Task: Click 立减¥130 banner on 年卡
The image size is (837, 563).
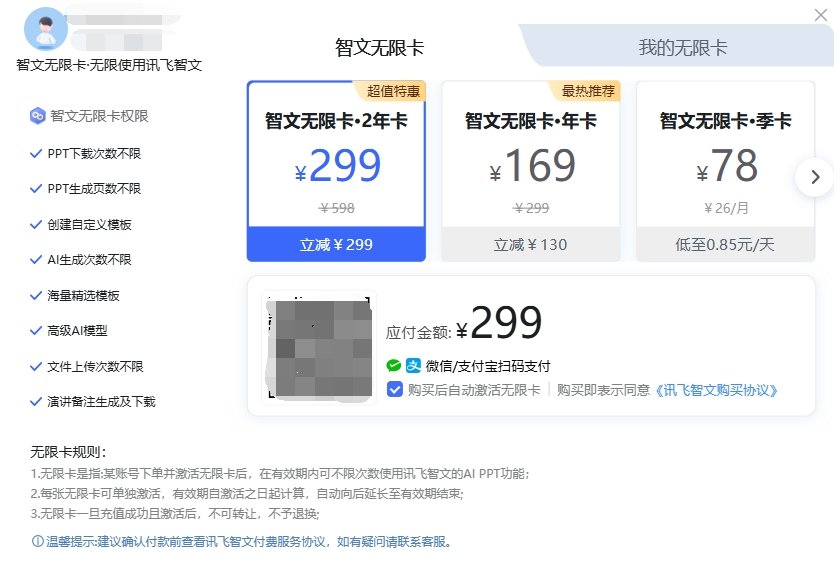Action: point(531,244)
